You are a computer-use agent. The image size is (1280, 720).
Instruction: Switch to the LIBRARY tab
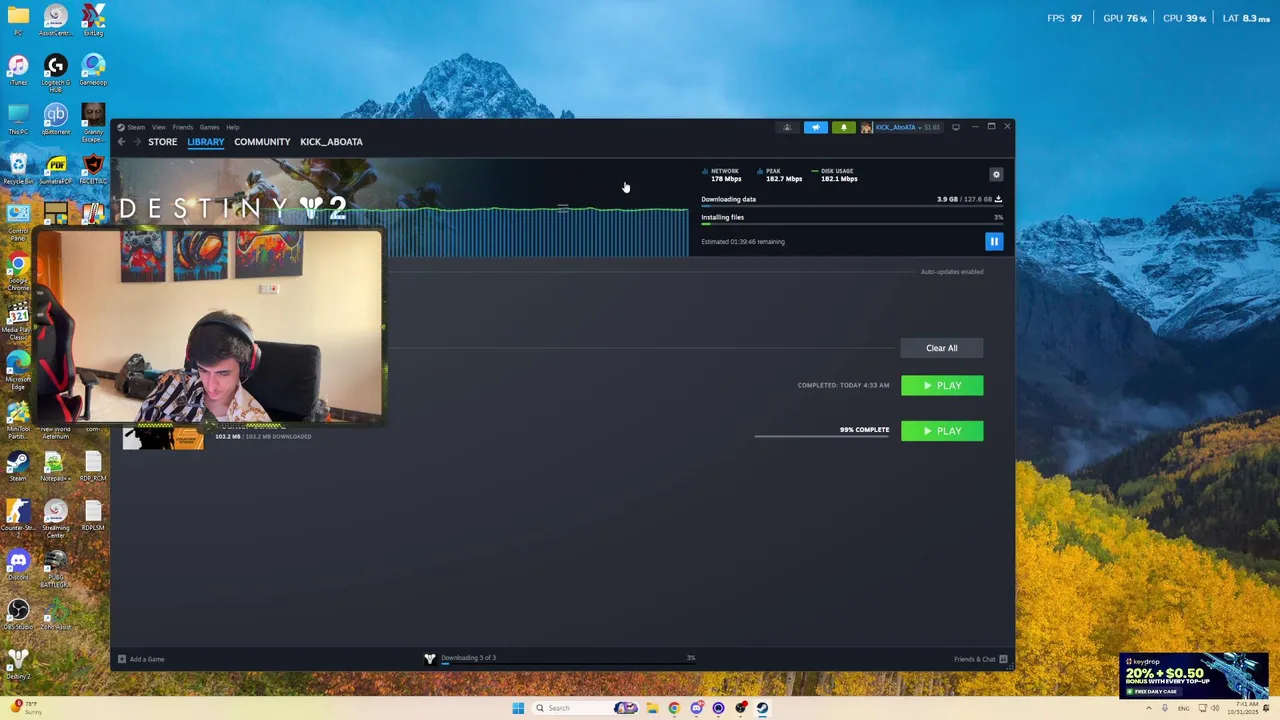pos(205,142)
